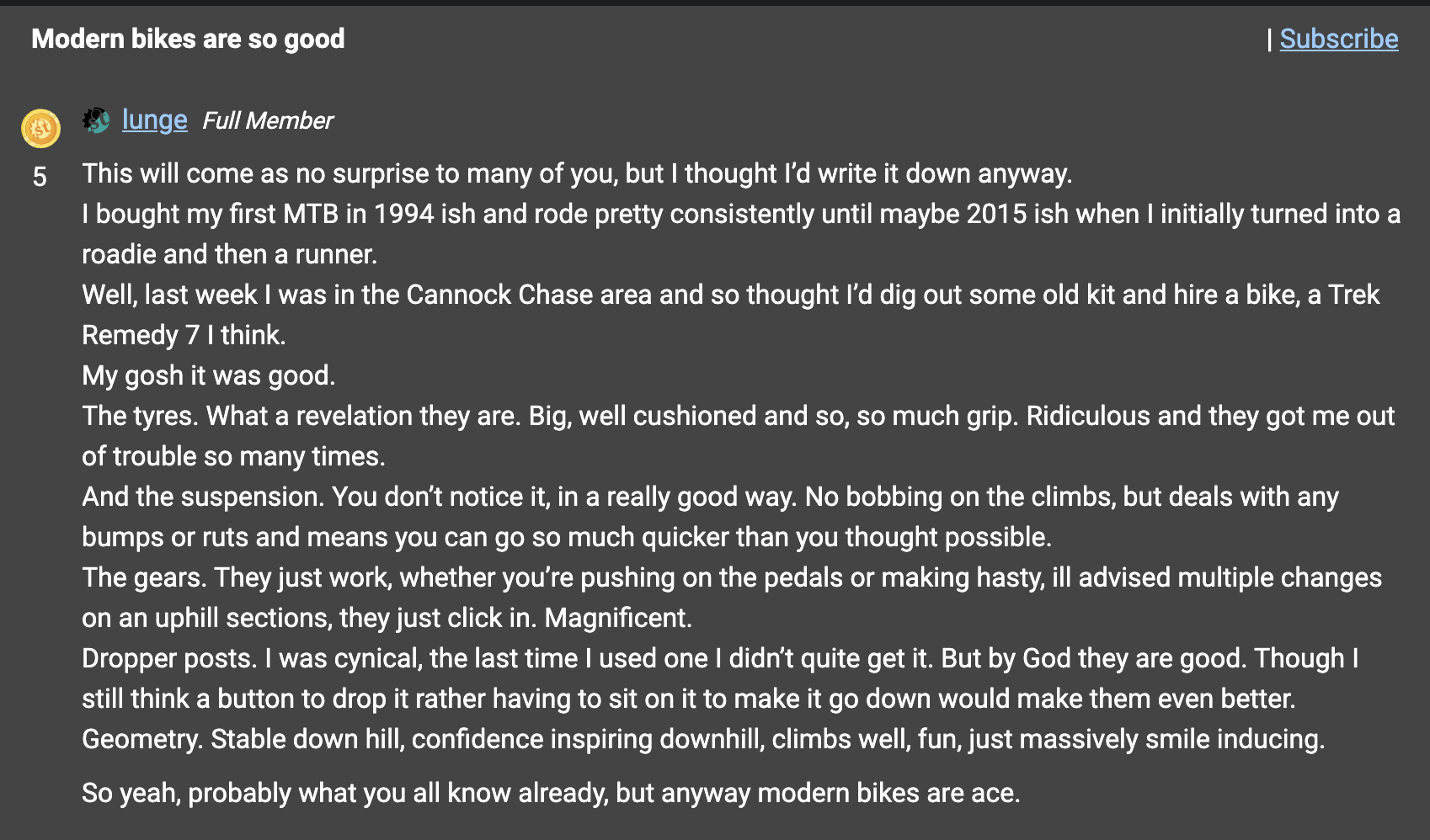Click the coin count number 5
Viewport: 1430px width, 840px height.
(40, 177)
